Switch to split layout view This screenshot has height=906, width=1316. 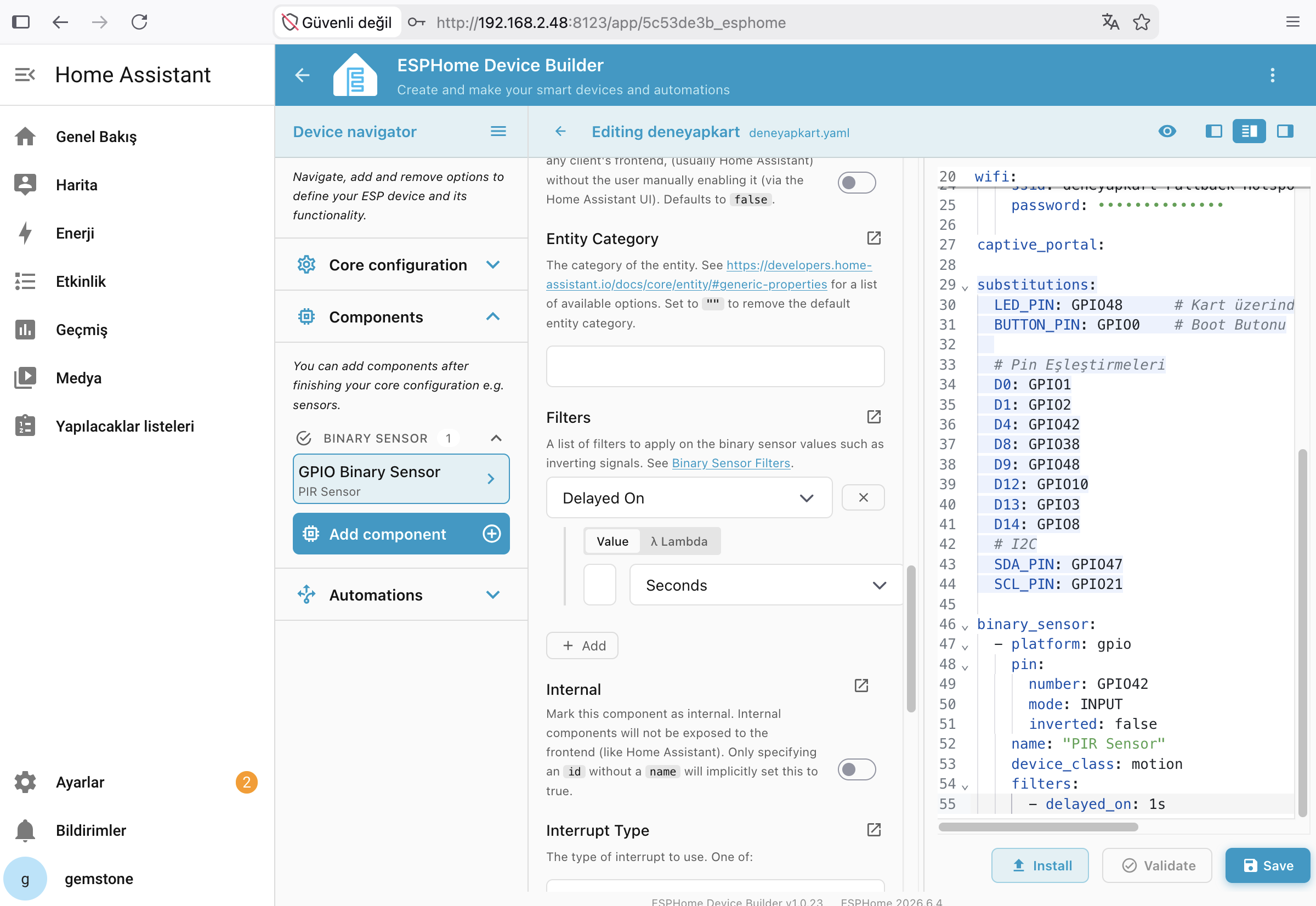coord(1249,132)
